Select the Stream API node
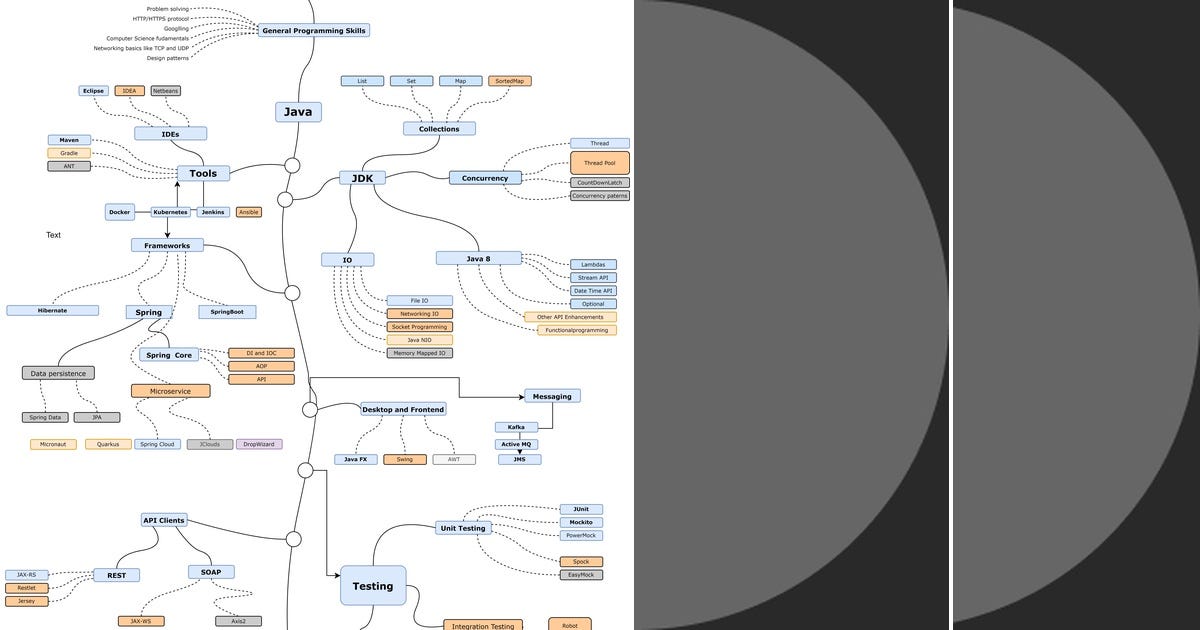The width and height of the screenshot is (1200, 630). [596, 278]
